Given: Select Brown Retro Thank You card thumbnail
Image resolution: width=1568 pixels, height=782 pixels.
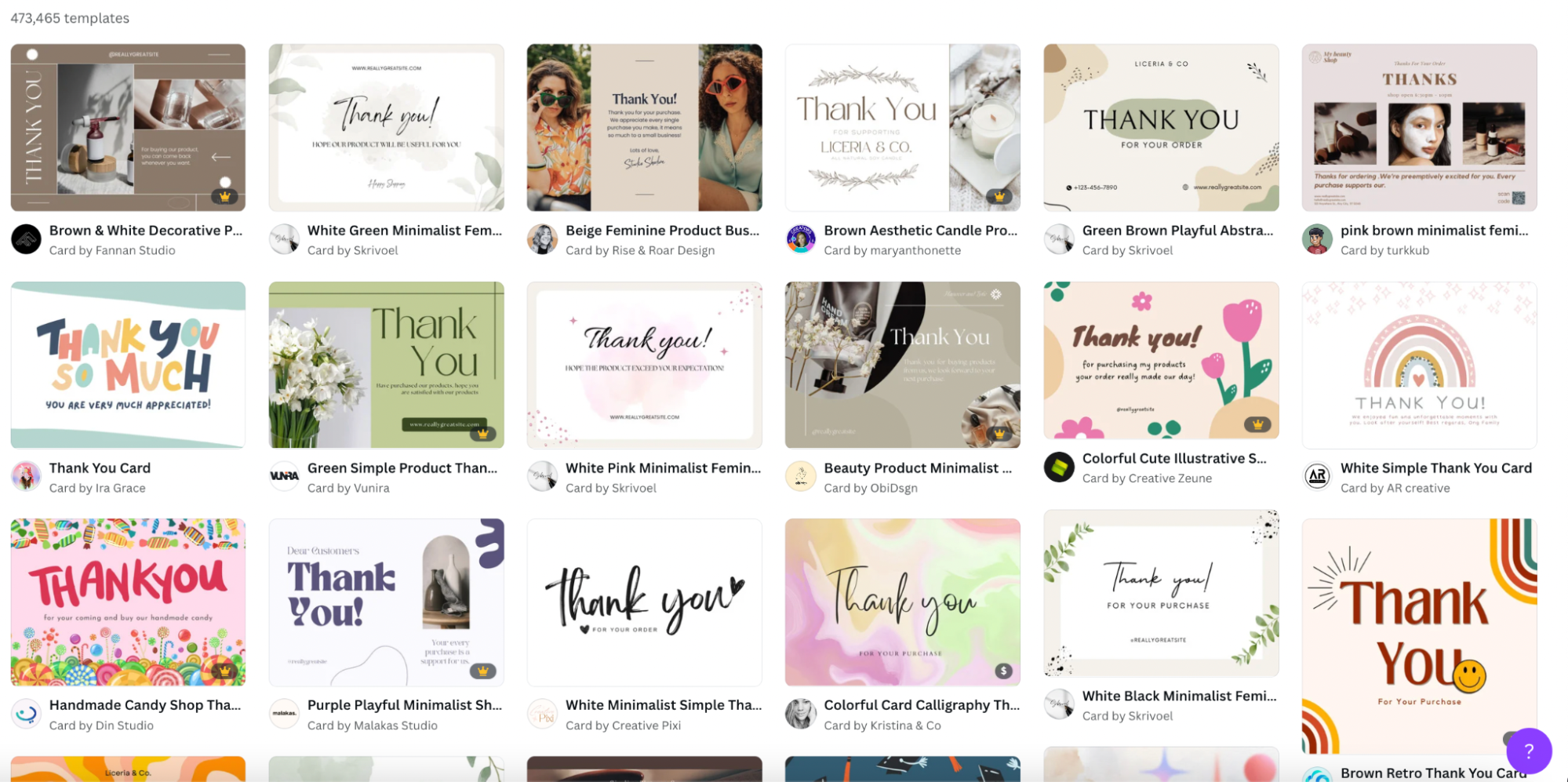Looking at the screenshot, I should click(1419, 636).
